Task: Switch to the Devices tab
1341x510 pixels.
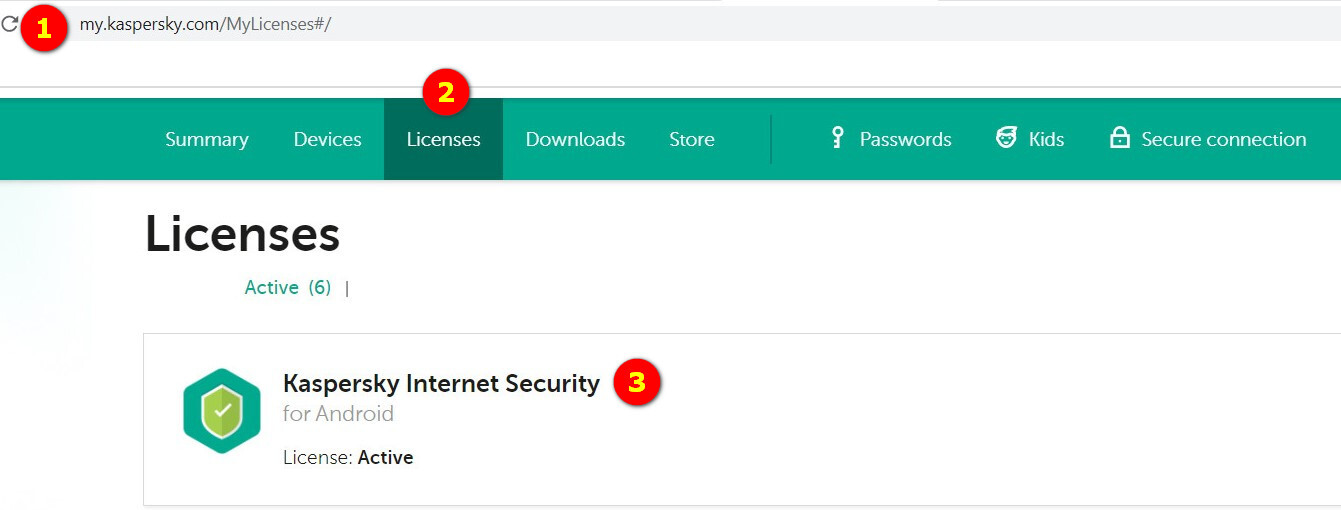Action: pyautogui.click(x=327, y=140)
